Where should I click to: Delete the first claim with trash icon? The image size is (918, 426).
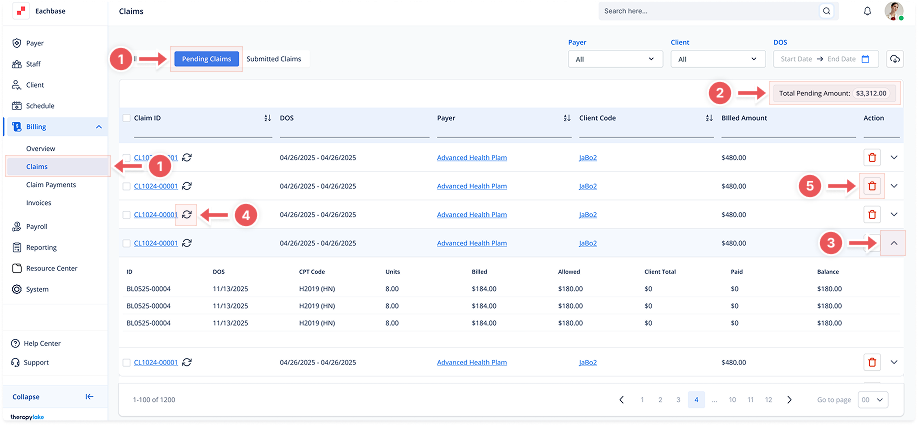tap(872, 158)
